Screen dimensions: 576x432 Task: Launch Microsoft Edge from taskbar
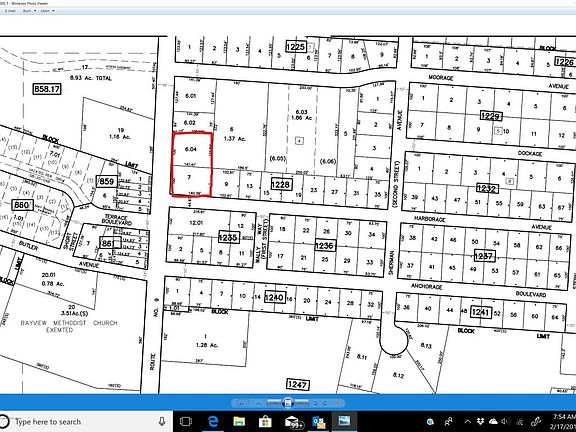point(213,421)
